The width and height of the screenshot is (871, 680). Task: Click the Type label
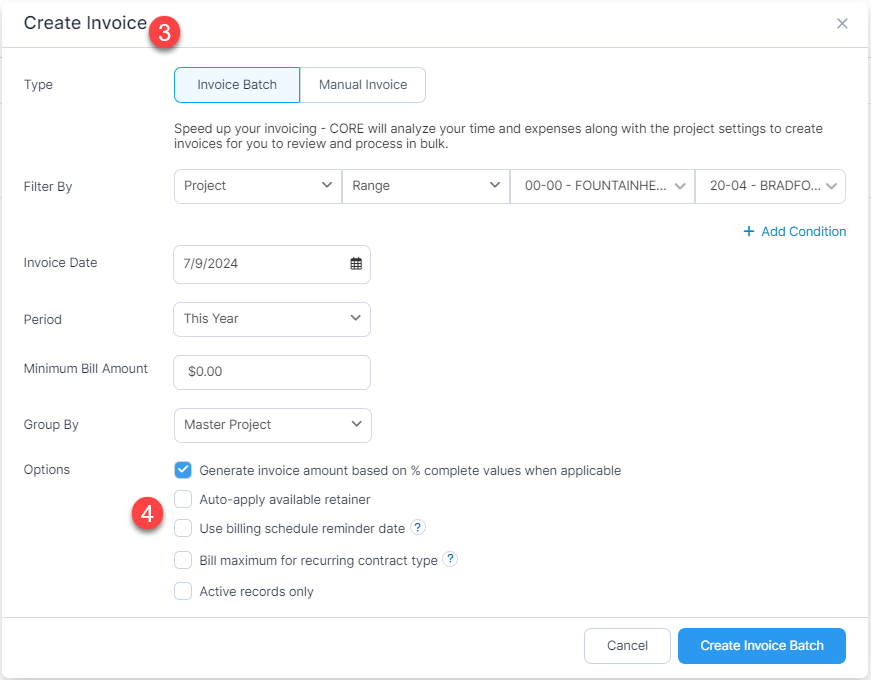coord(38,84)
